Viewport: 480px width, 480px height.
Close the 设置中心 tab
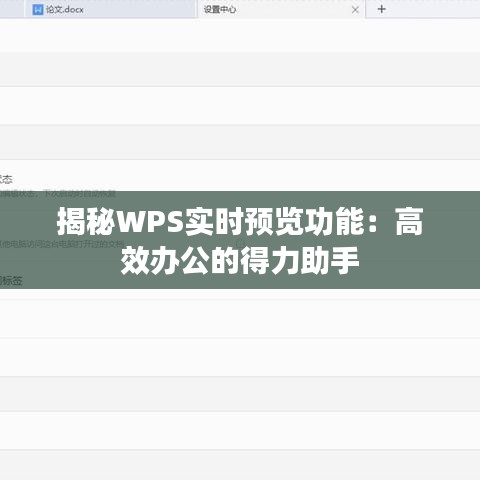tap(355, 10)
